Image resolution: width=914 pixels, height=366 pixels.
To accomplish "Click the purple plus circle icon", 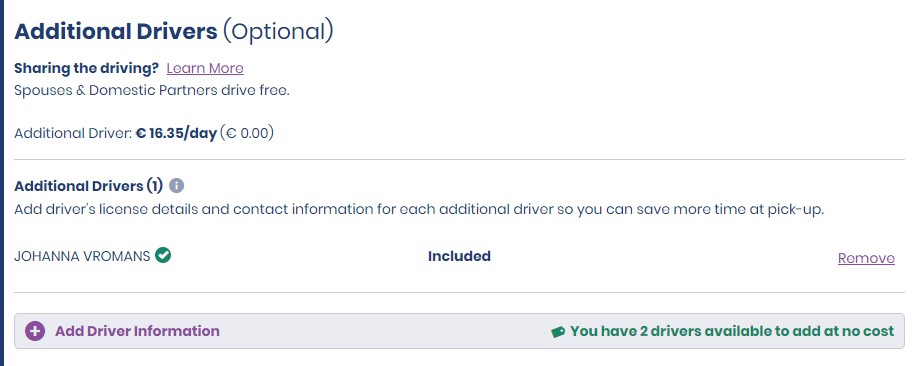I will pyautogui.click(x=35, y=332).
